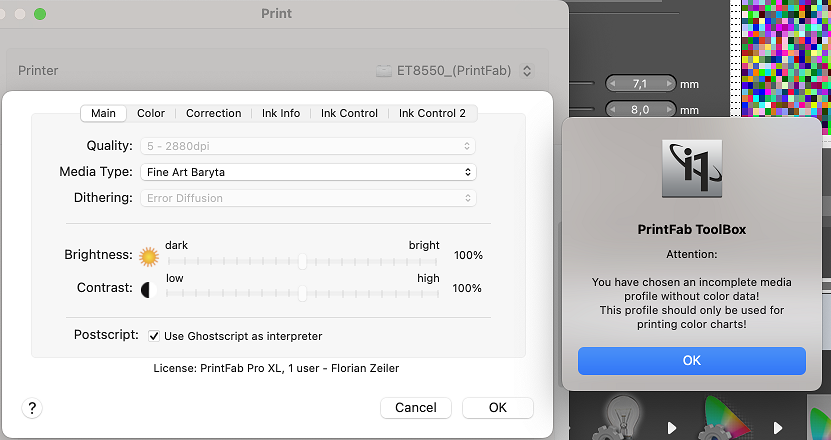Click the Brightness slider track
The height and width of the screenshot is (440, 831).
click(x=303, y=261)
